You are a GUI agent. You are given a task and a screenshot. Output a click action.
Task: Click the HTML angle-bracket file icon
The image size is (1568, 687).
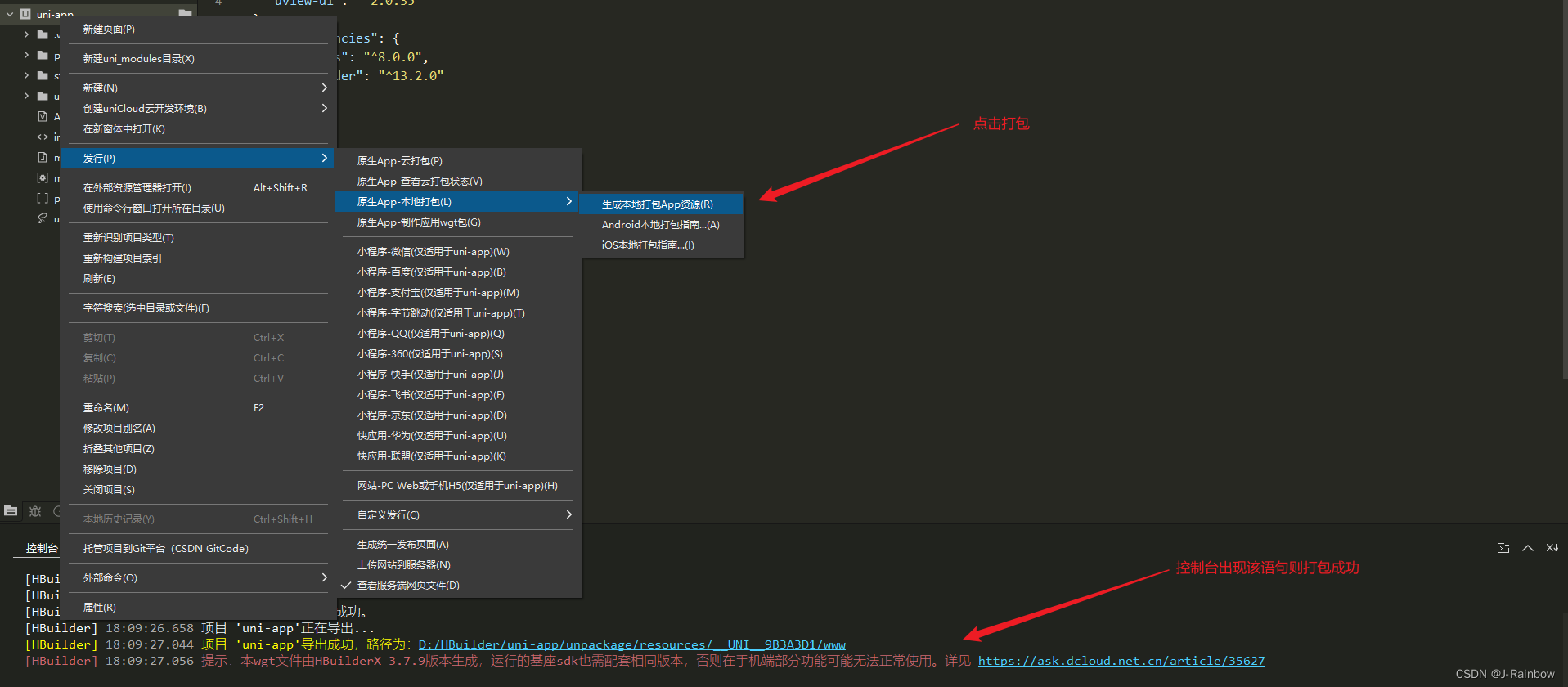(43, 137)
